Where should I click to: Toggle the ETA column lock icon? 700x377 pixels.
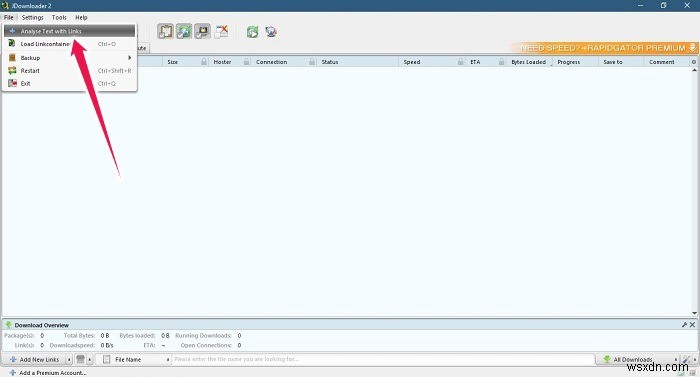pos(501,62)
